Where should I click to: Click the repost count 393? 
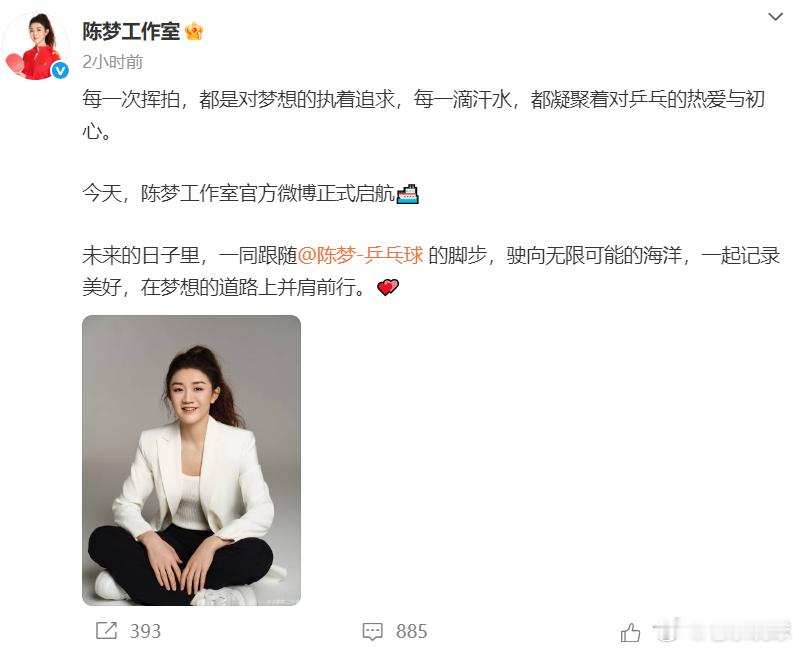[x=145, y=631]
